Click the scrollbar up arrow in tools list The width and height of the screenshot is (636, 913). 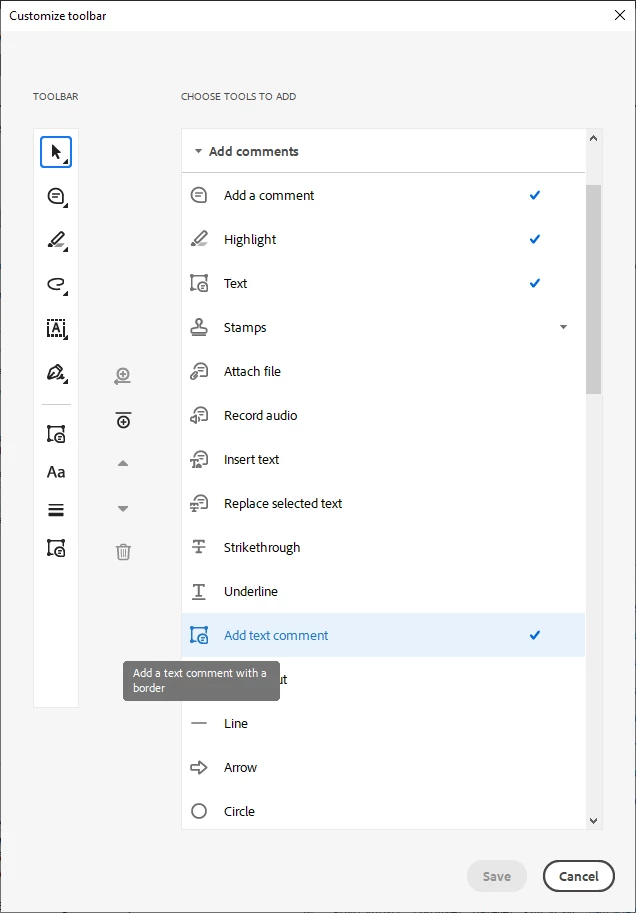tap(593, 139)
